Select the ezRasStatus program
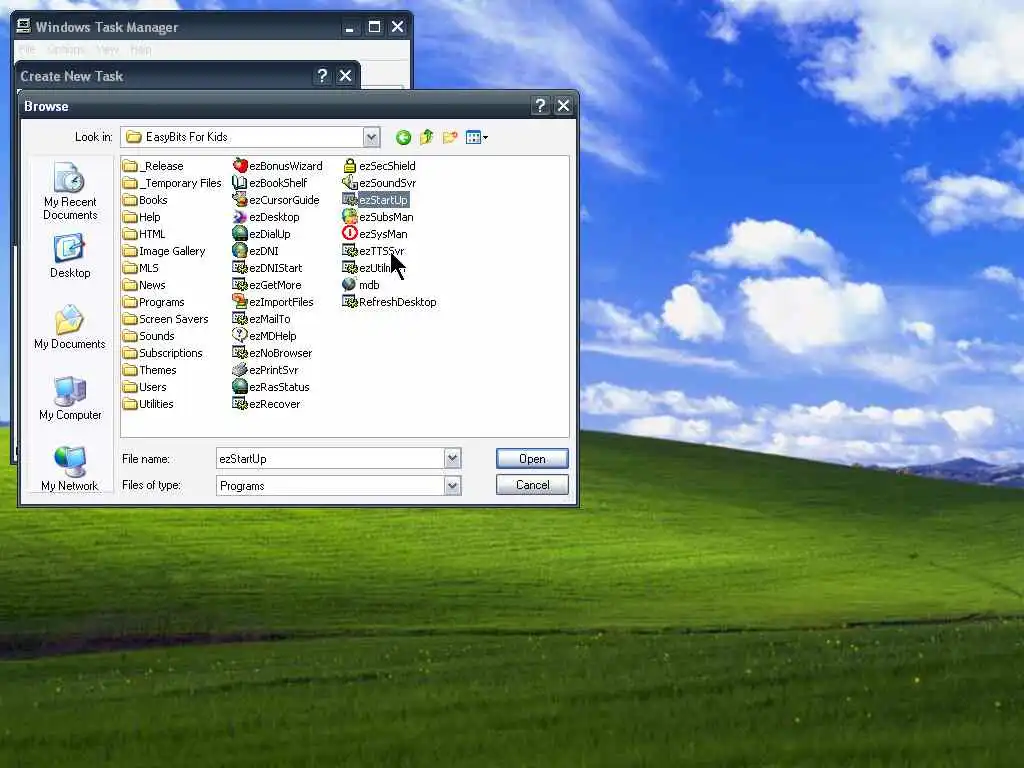Image resolution: width=1024 pixels, height=768 pixels. click(x=271, y=387)
